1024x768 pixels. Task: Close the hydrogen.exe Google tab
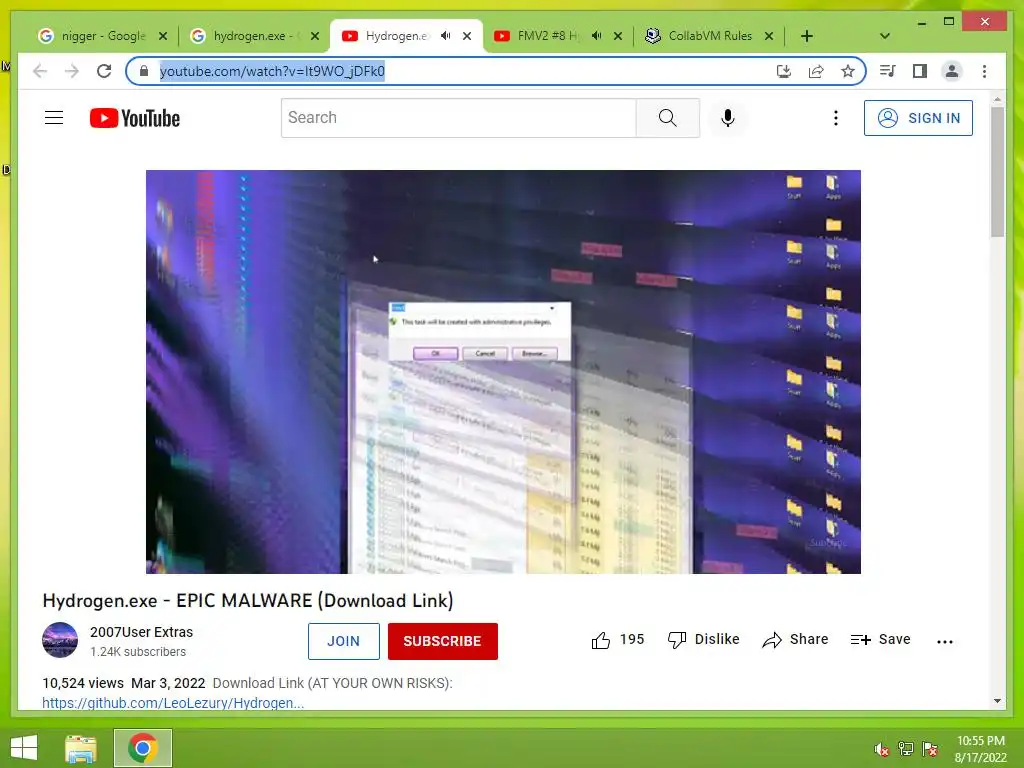[315, 36]
